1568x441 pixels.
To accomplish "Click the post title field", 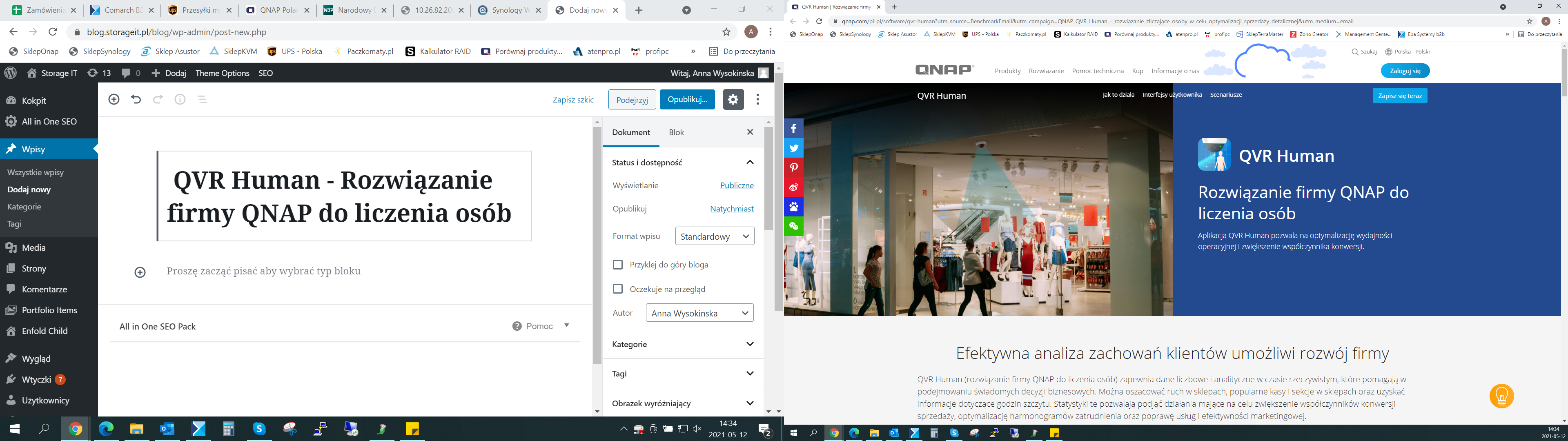I will point(345,196).
